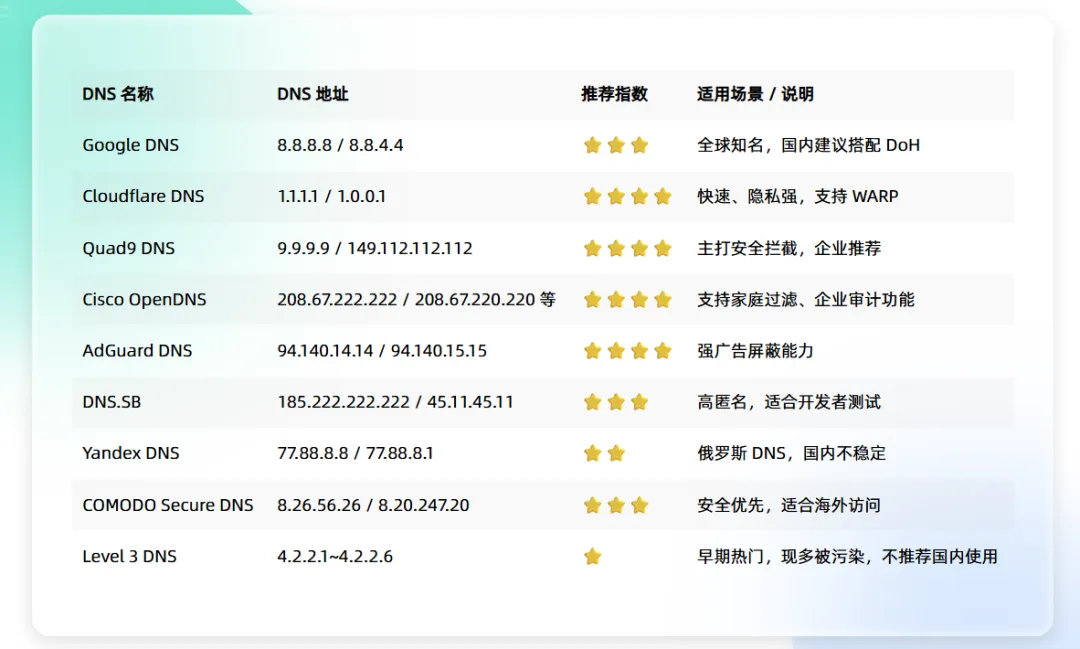Click the 'DNS 名称' column header

(x=118, y=94)
